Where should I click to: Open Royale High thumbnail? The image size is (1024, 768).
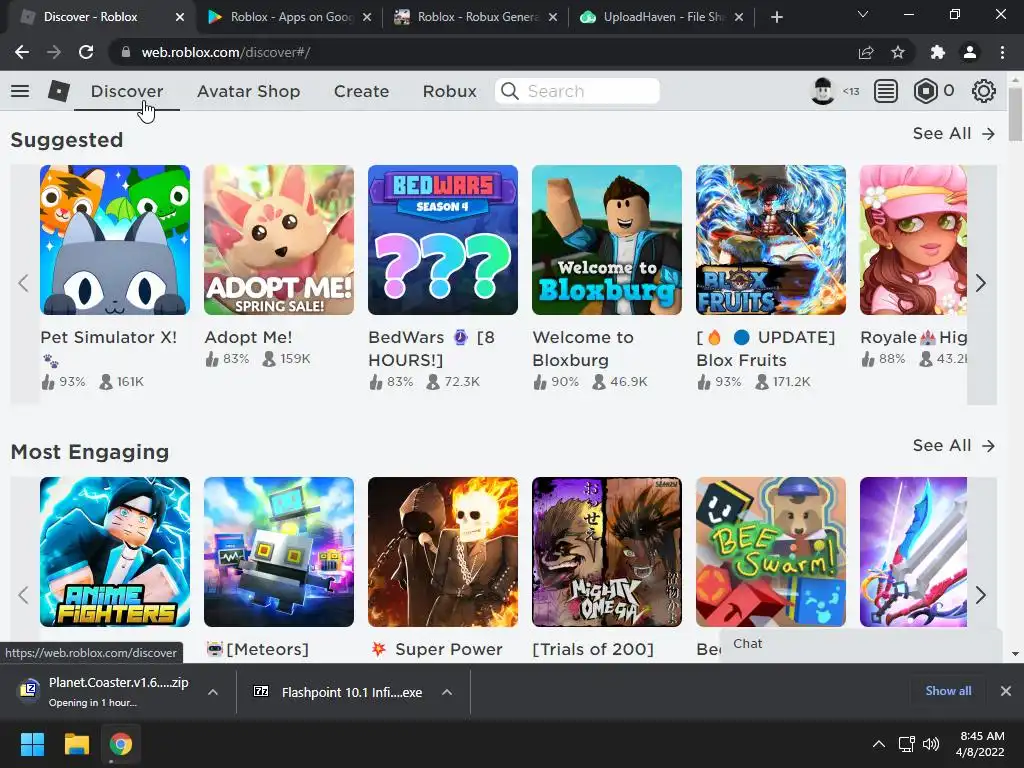click(913, 240)
